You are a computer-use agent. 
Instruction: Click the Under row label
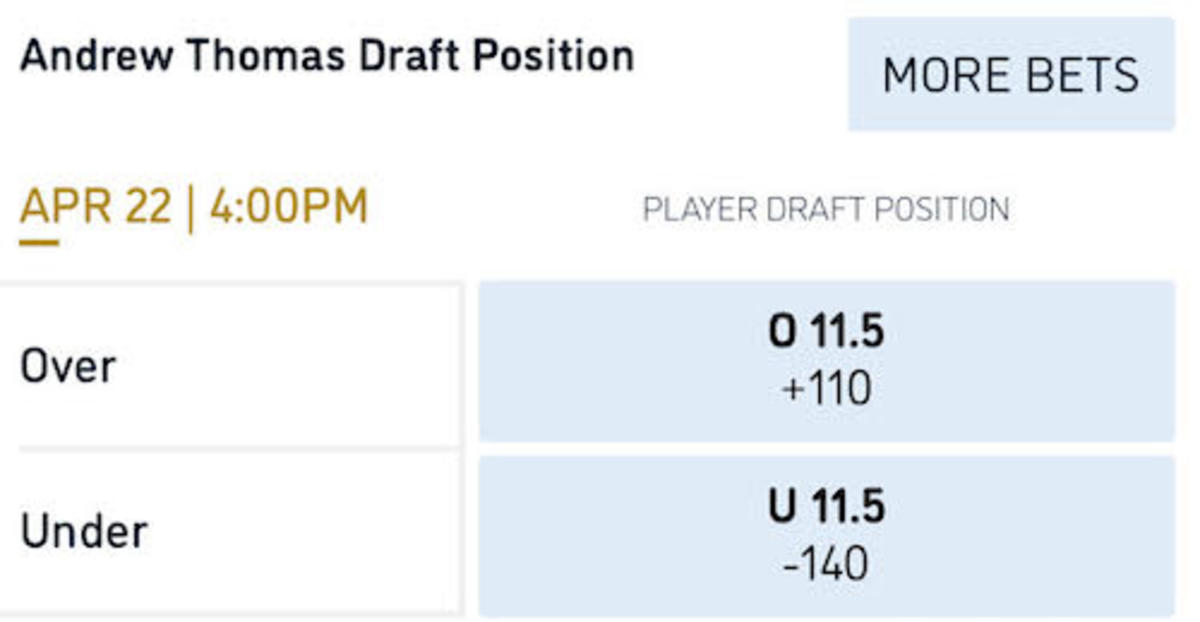point(83,532)
